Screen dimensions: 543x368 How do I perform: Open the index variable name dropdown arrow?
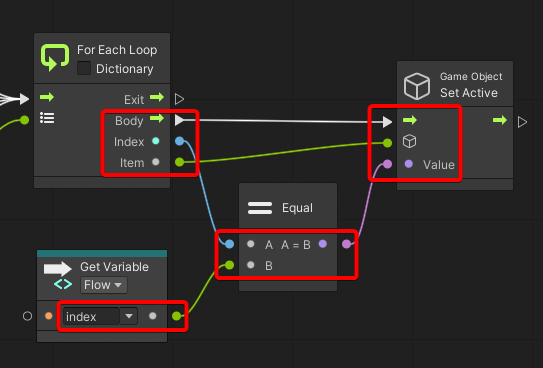129,316
